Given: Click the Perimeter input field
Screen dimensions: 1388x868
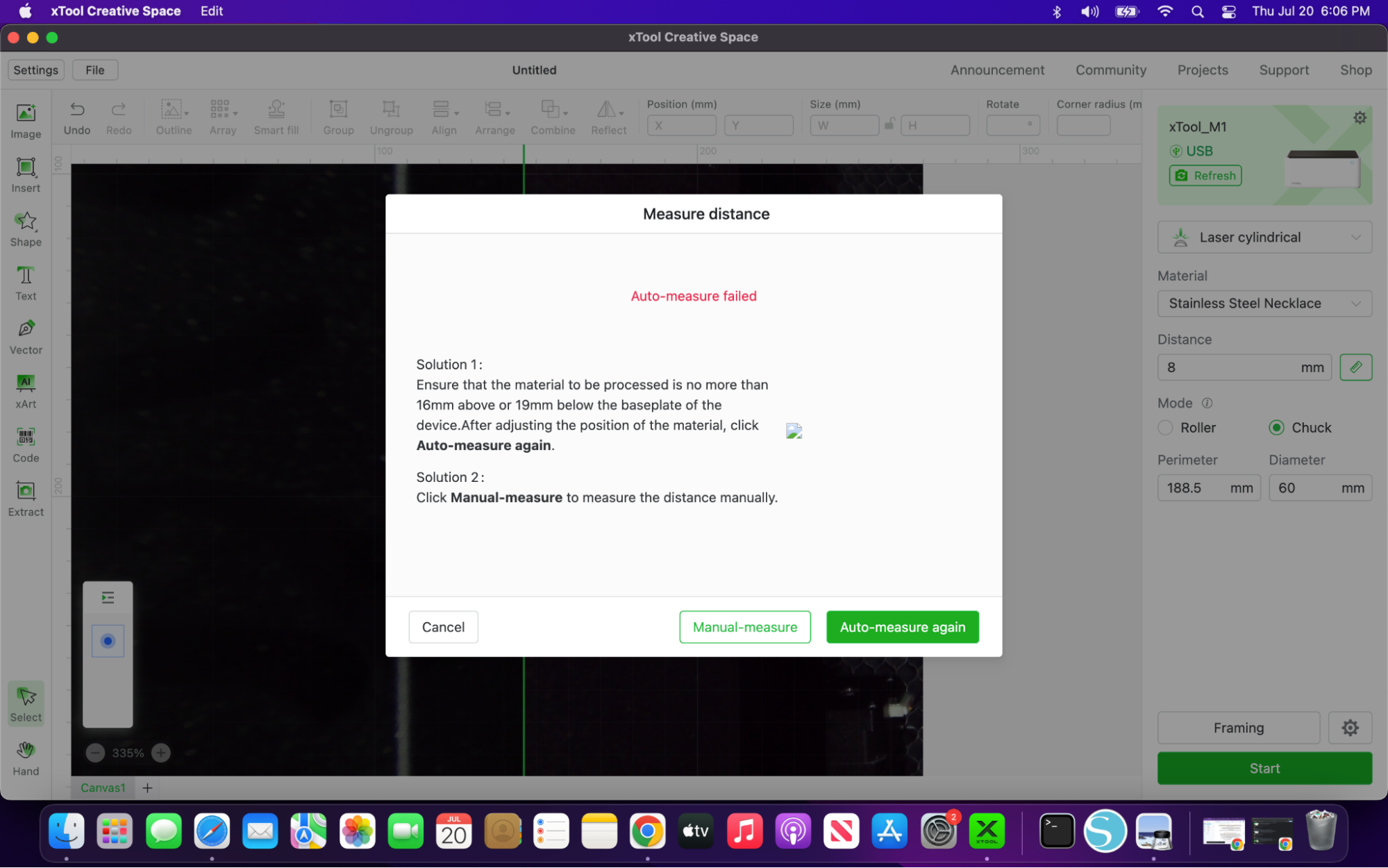Looking at the screenshot, I should (x=1209, y=488).
